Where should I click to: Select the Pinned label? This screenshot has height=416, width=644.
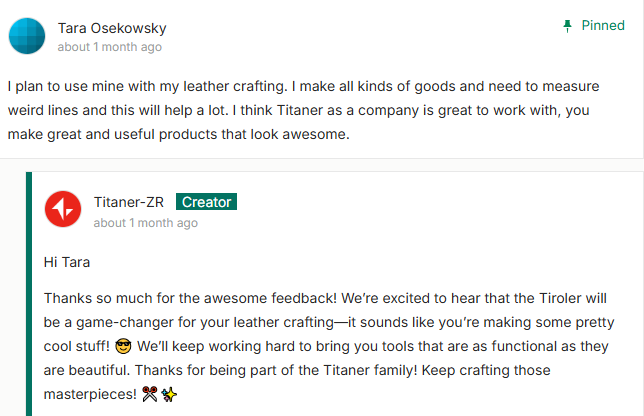[603, 26]
